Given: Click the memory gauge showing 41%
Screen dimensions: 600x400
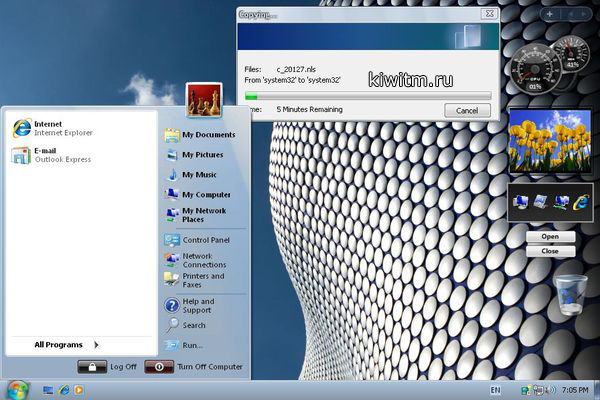Looking at the screenshot, I should 571,53.
